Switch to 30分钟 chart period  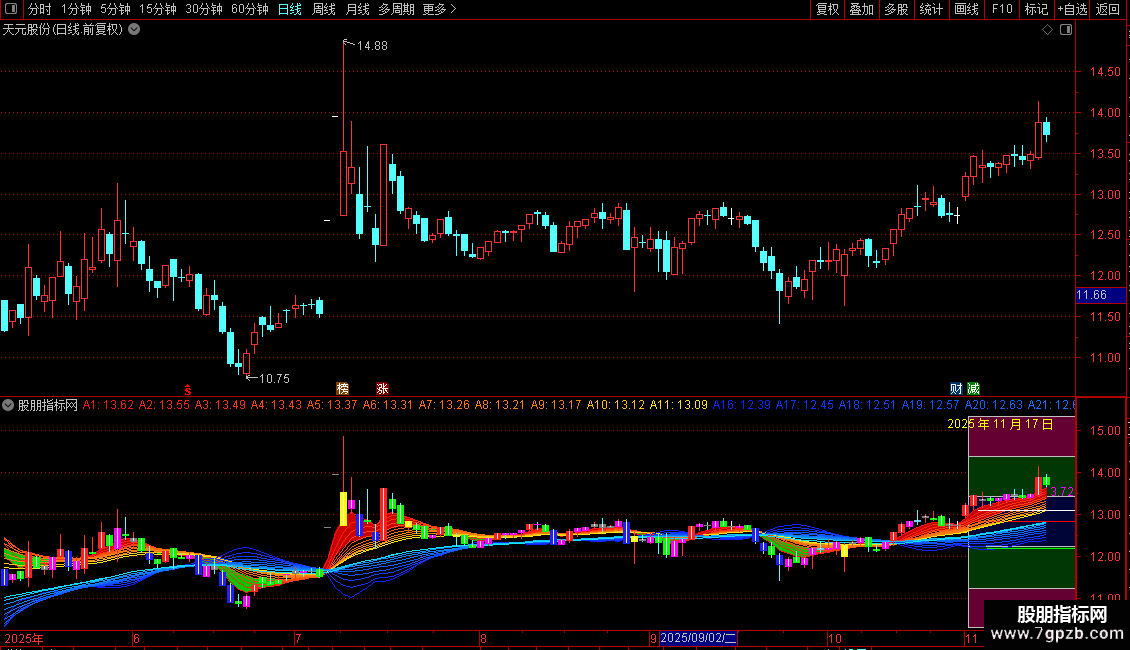coord(204,9)
